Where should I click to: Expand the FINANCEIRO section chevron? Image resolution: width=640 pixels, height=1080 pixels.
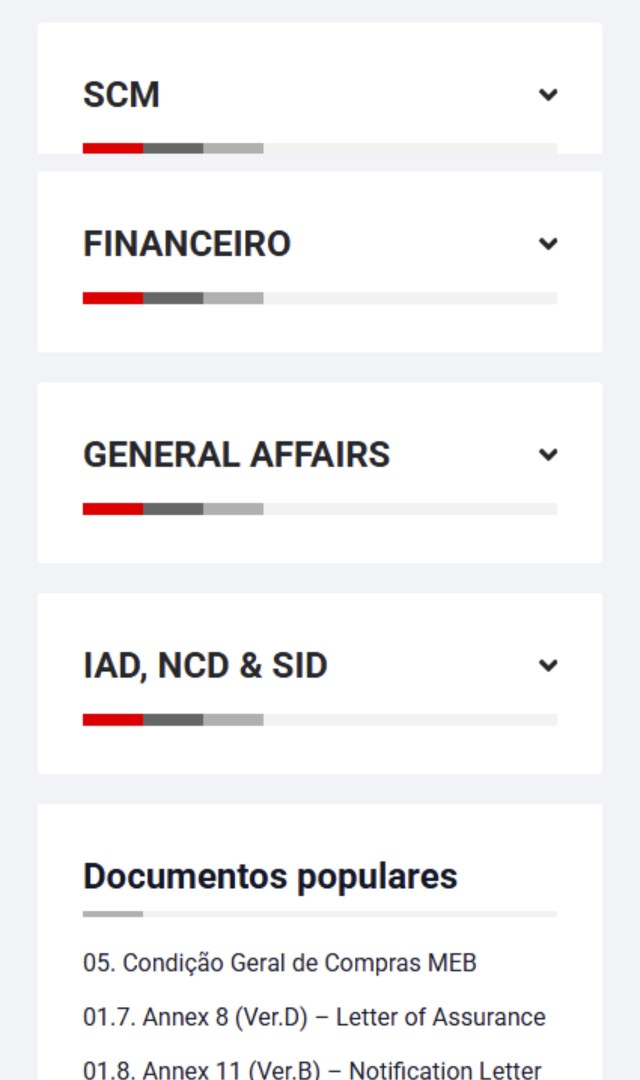point(547,244)
